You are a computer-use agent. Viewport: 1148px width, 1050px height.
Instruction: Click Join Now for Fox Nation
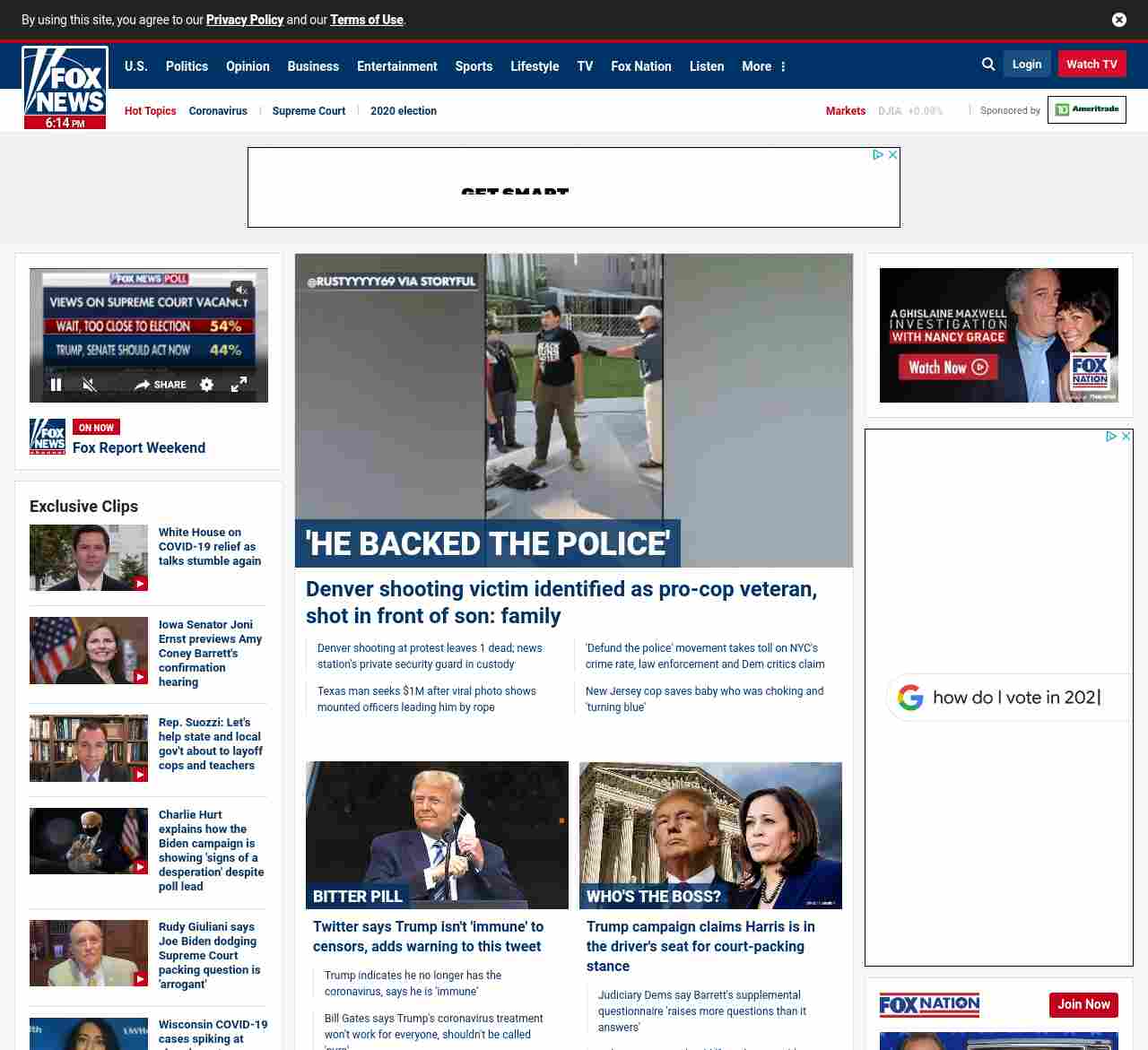click(x=1083, y=1004)
